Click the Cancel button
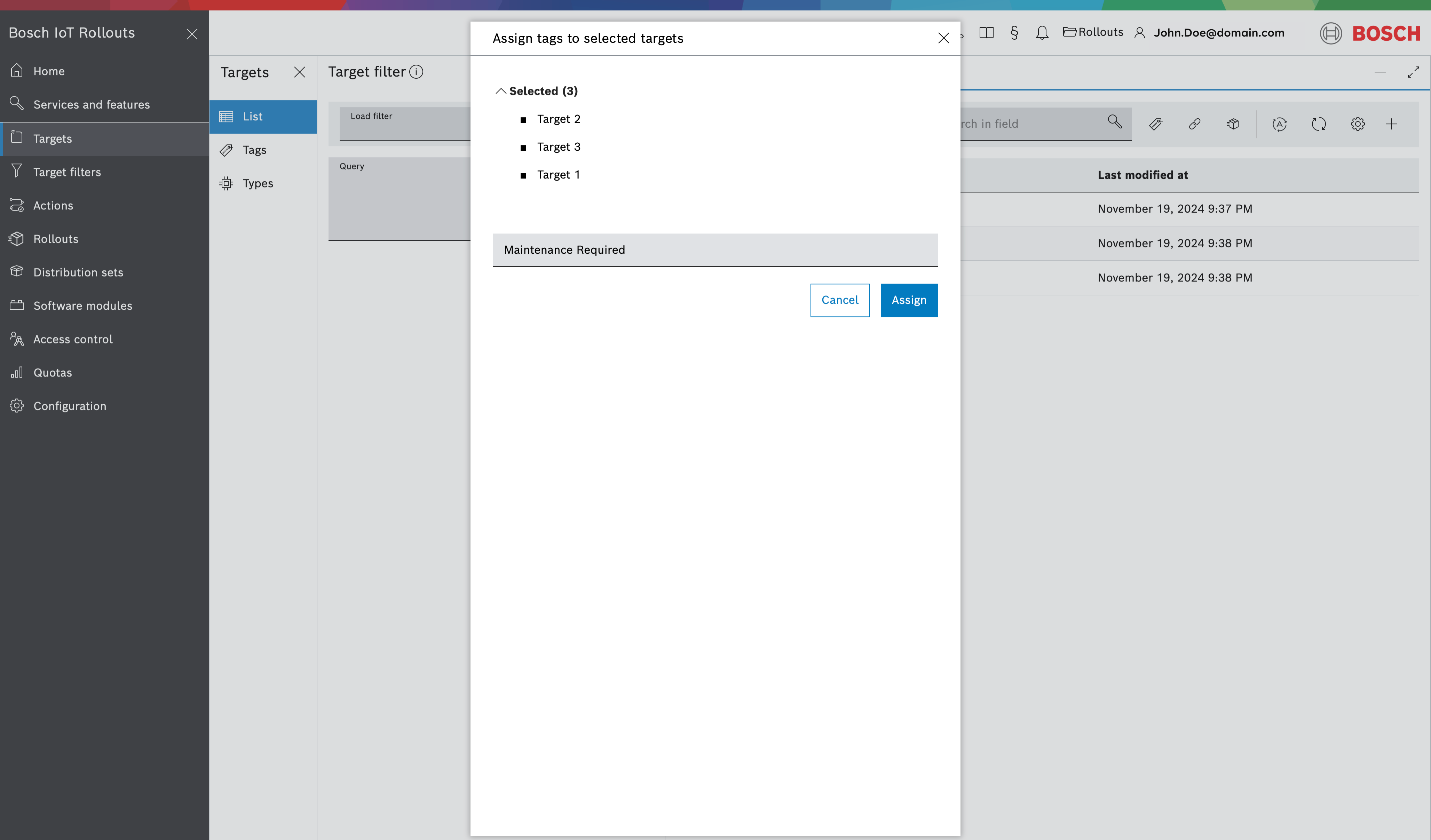1431x840 pixels. [839, 300]
